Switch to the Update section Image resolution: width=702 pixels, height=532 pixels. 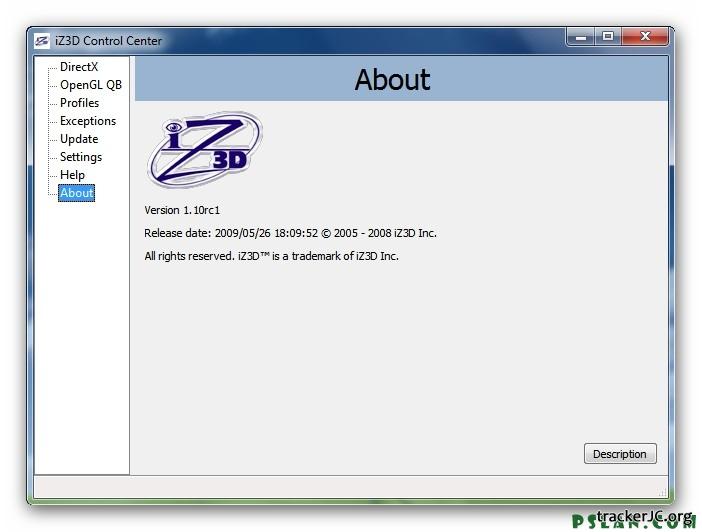(79, 139)
